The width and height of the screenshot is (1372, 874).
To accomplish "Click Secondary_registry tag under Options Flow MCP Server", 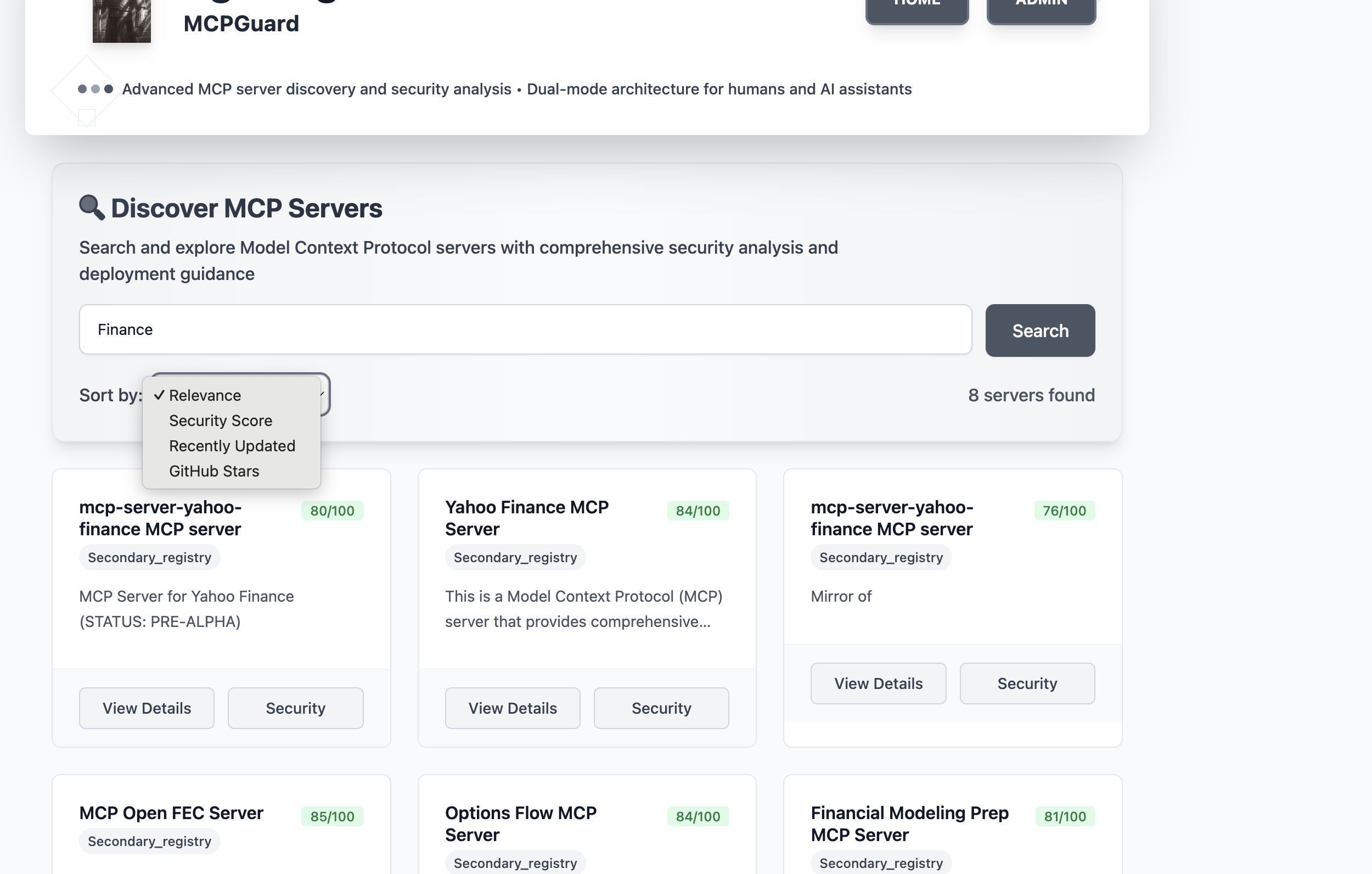I will [x=515, y=862].
